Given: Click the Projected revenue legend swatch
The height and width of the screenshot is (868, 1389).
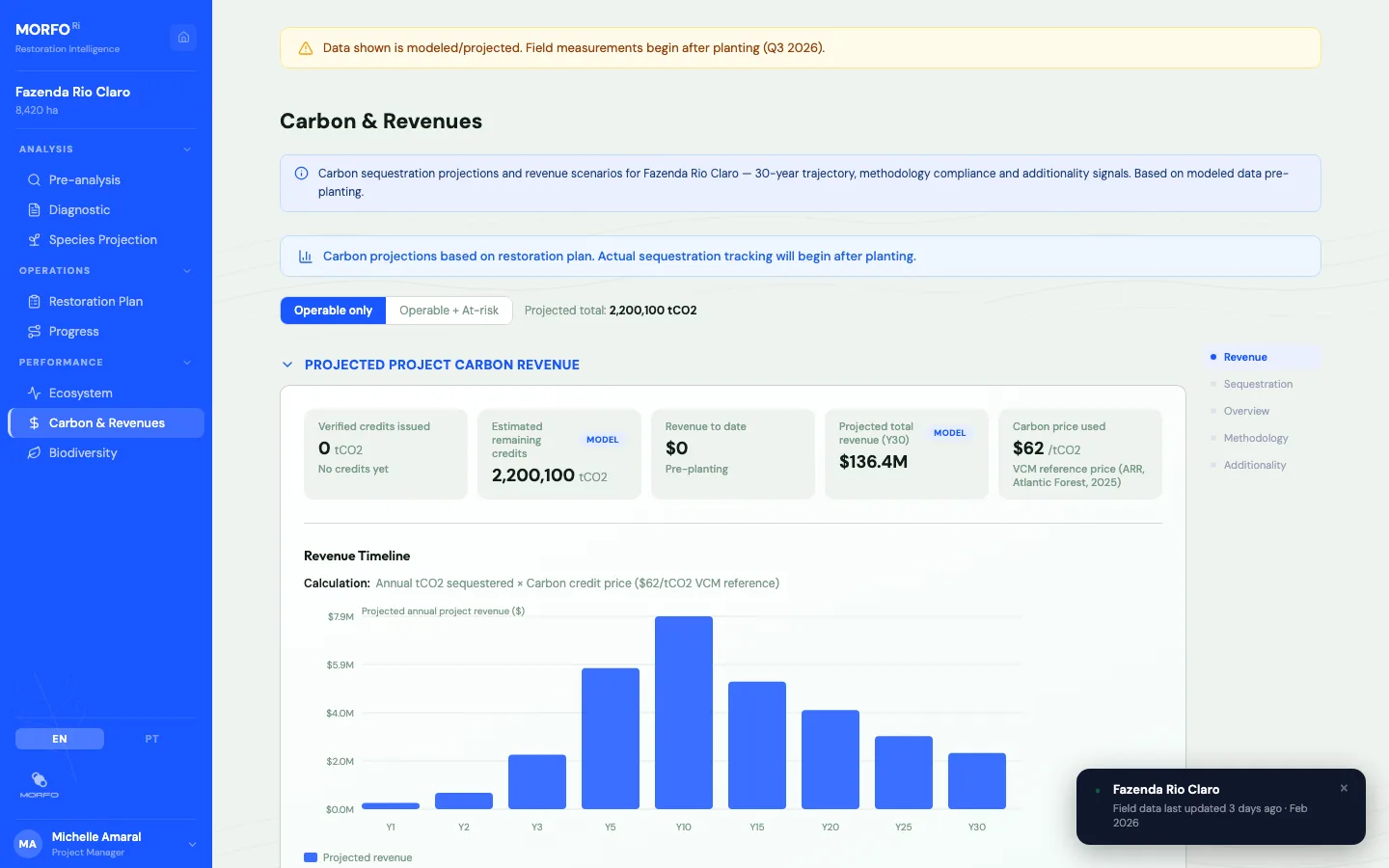Looking at the screenshot, I should click(x=311, y=857).
